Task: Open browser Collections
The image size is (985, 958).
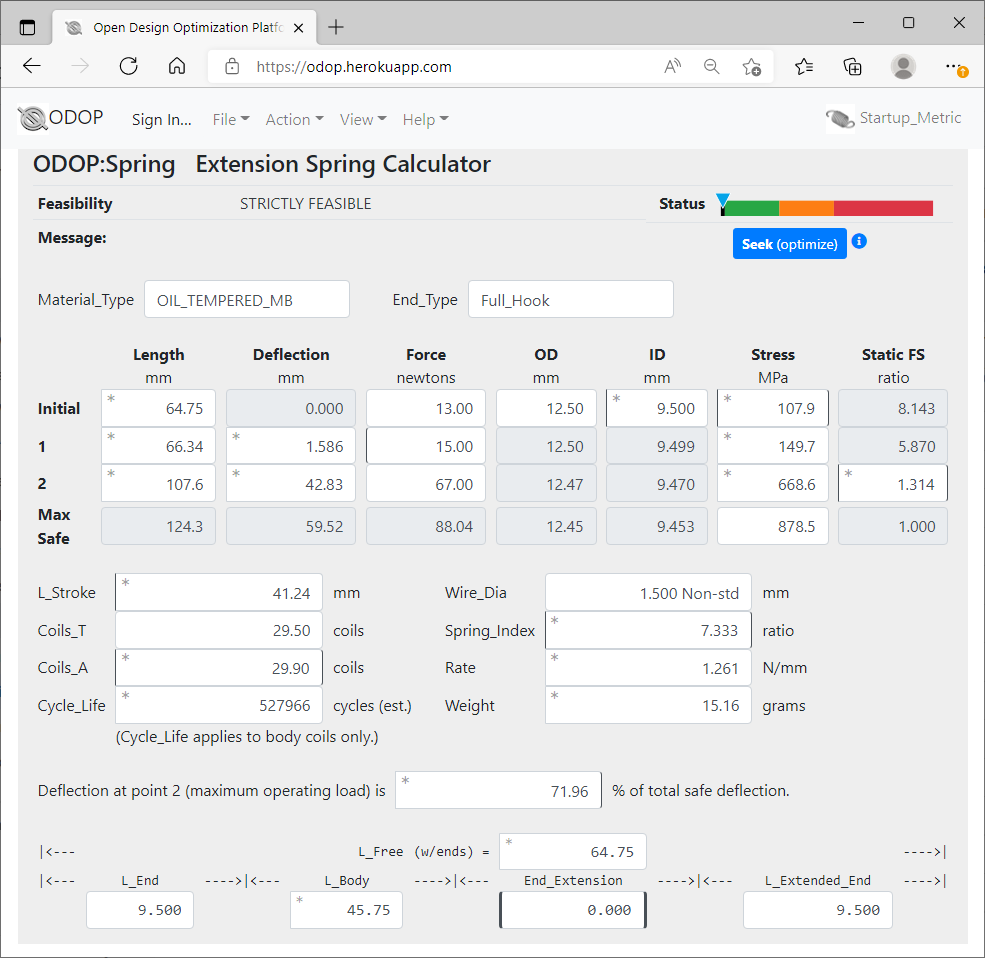Action: (852, 66)
